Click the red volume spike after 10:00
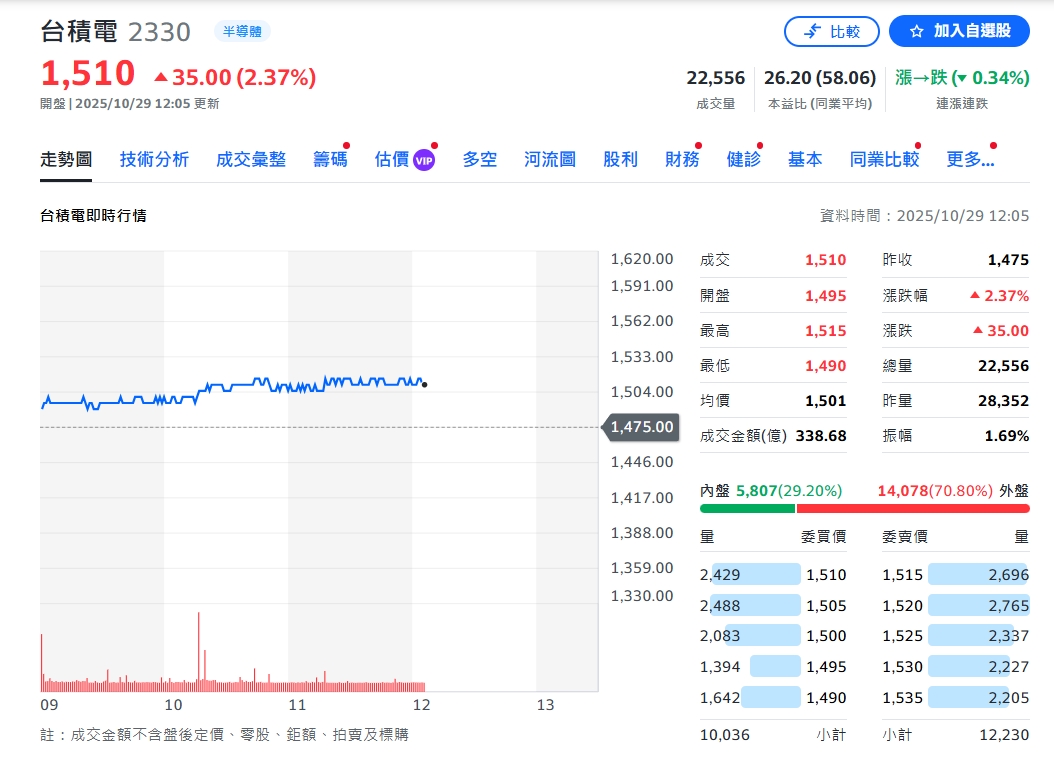The width and height of the screenshot is (1054, 762). tap(199, 650)
